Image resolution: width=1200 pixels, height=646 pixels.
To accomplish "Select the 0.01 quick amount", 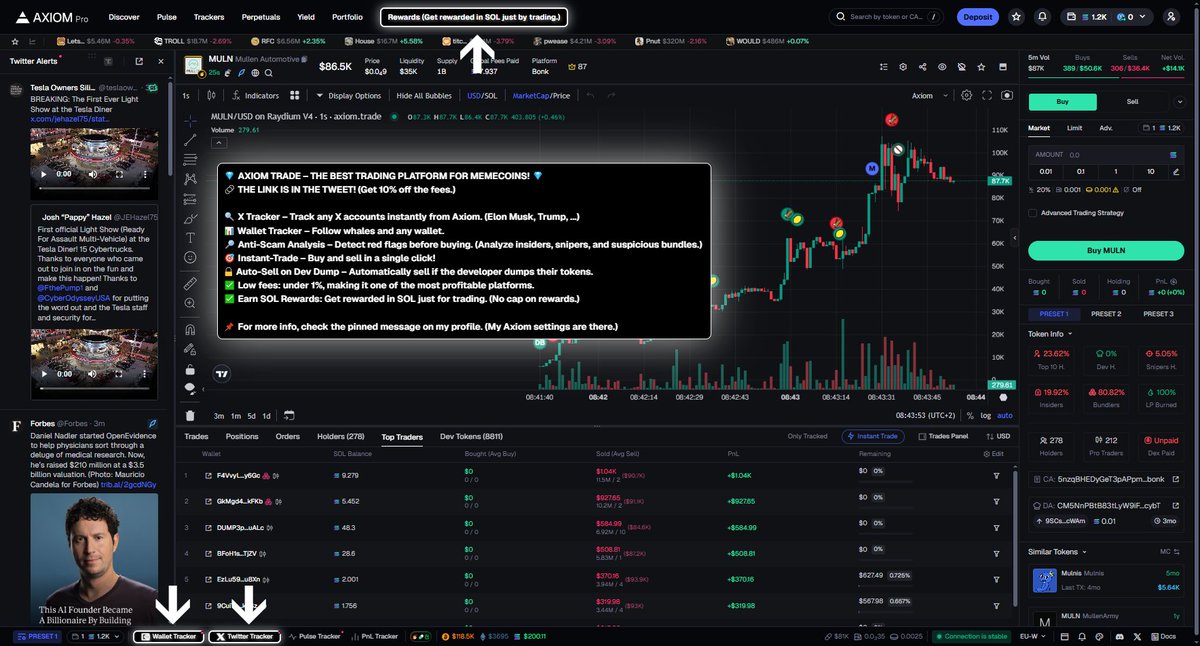I will click(1045, 171).
